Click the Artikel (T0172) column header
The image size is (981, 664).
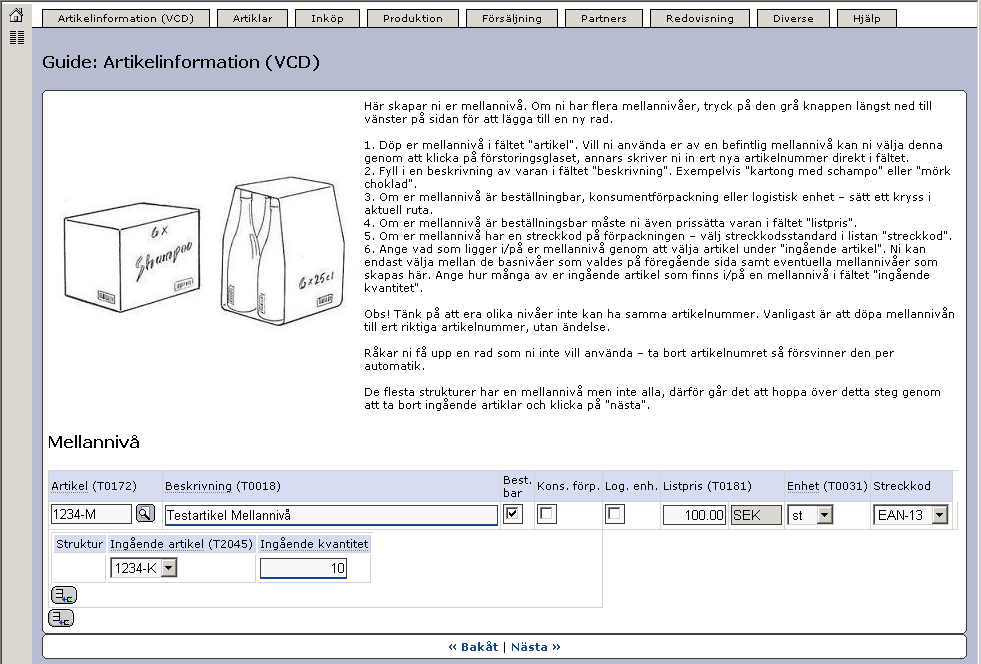(94, 486)
